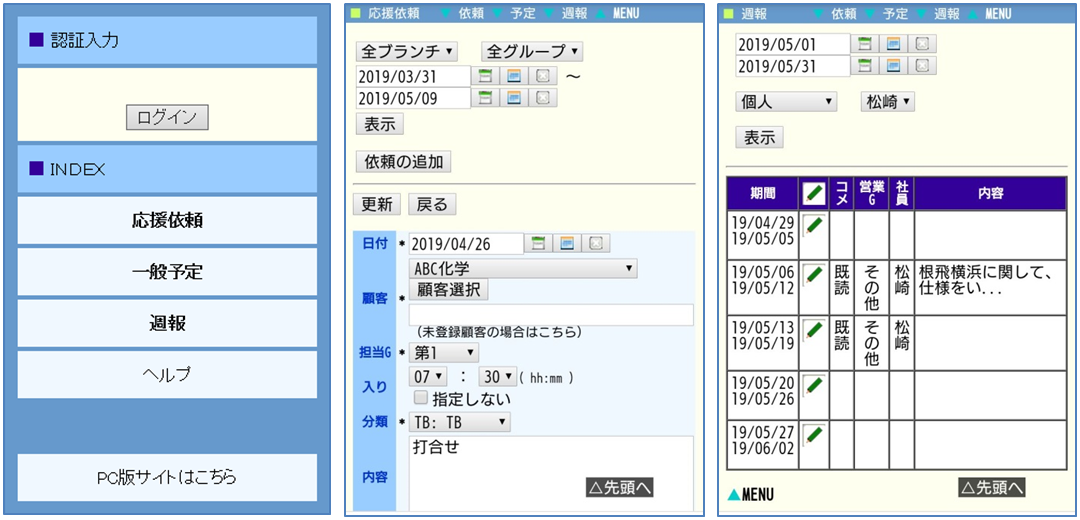Click blue calendar icon beside 2019/04/26 date
This screenshot has width=1080, height=520.
(567, 244)
